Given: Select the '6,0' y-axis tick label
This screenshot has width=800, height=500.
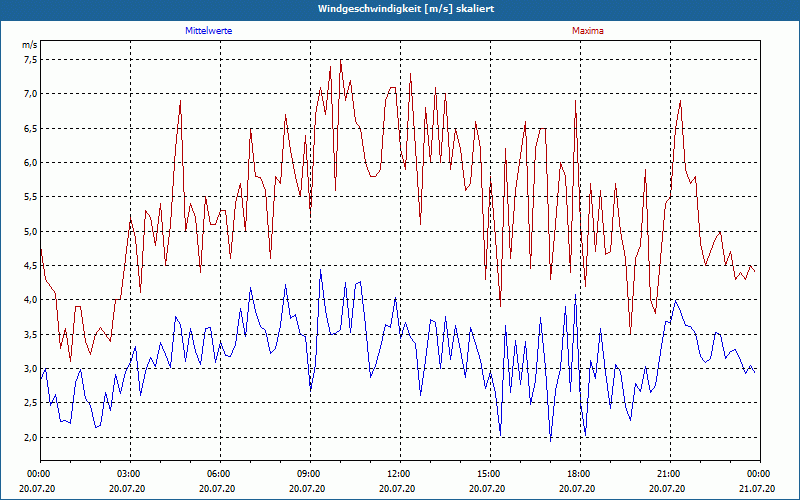Looking at the screenshot, I should (x=30, y=163).
